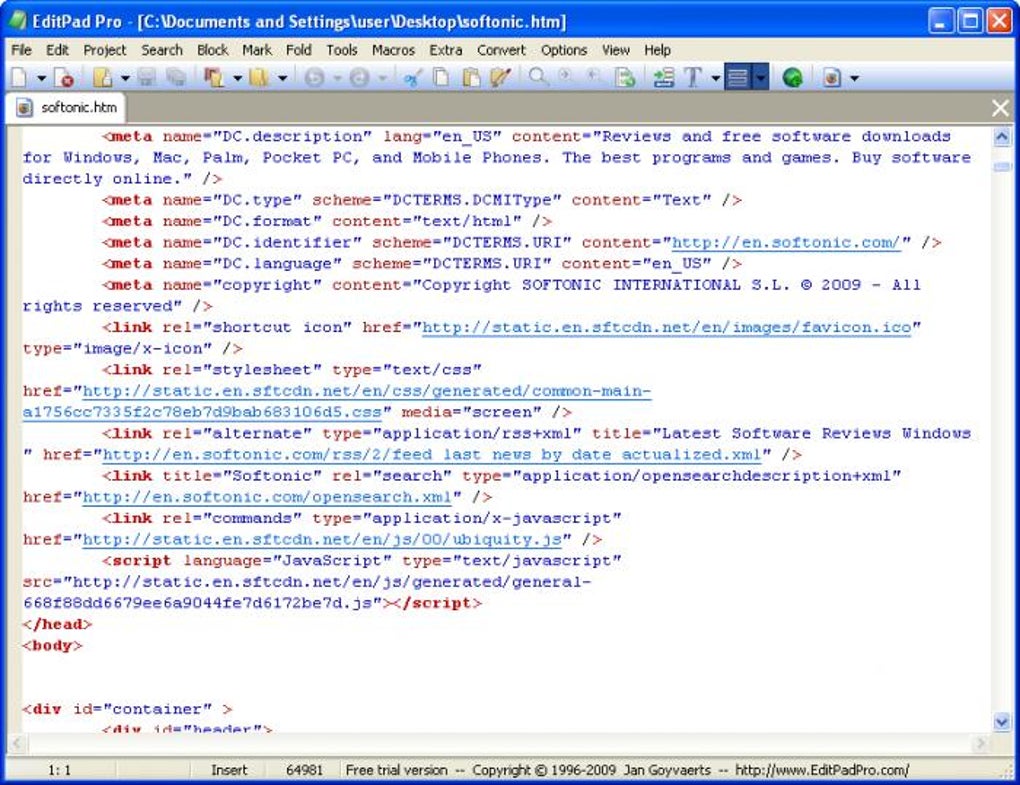Expand the Open Project dropdown arrow
Image resolution: width=1020 pixels, height=785 pixels.
(237, 79)
